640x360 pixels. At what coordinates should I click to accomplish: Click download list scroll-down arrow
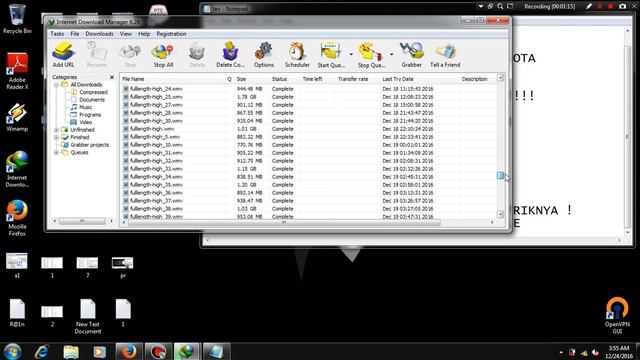pyautogui.click(x=500, y=214)
